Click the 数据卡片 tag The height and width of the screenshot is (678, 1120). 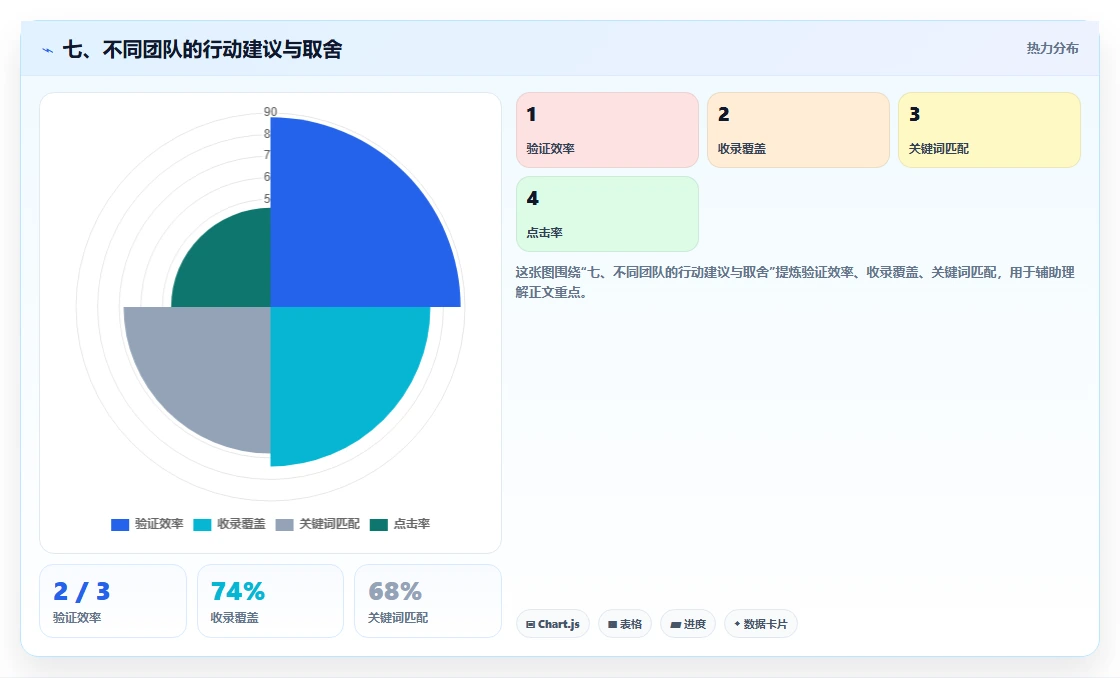pyautogui.click(x=761, y=624)
